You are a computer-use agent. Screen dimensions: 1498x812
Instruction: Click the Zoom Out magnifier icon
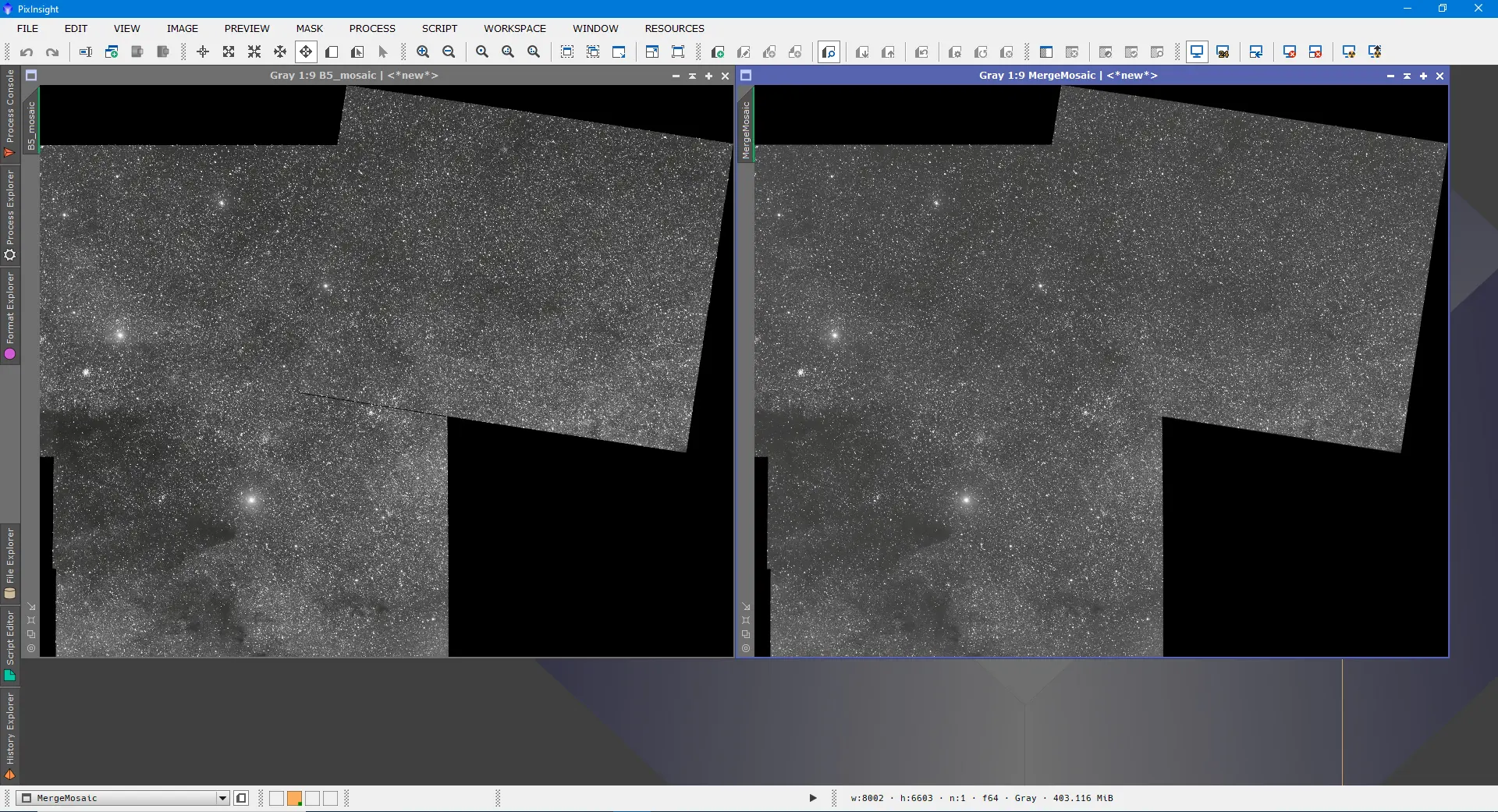pos(449,52)
